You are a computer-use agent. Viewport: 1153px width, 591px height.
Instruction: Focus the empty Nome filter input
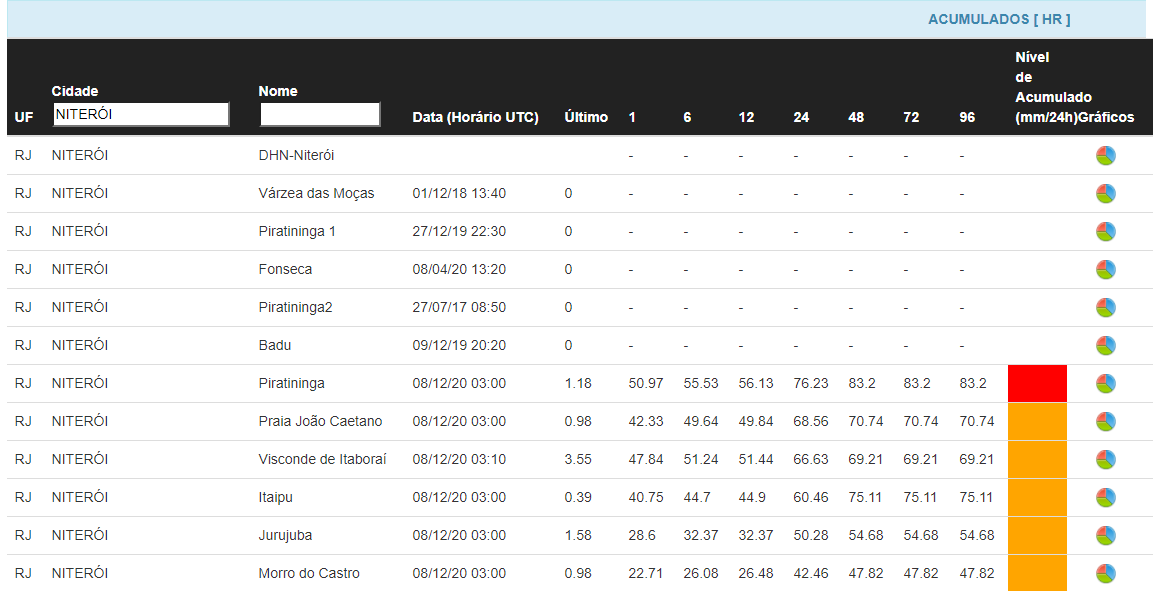[320, 115]
